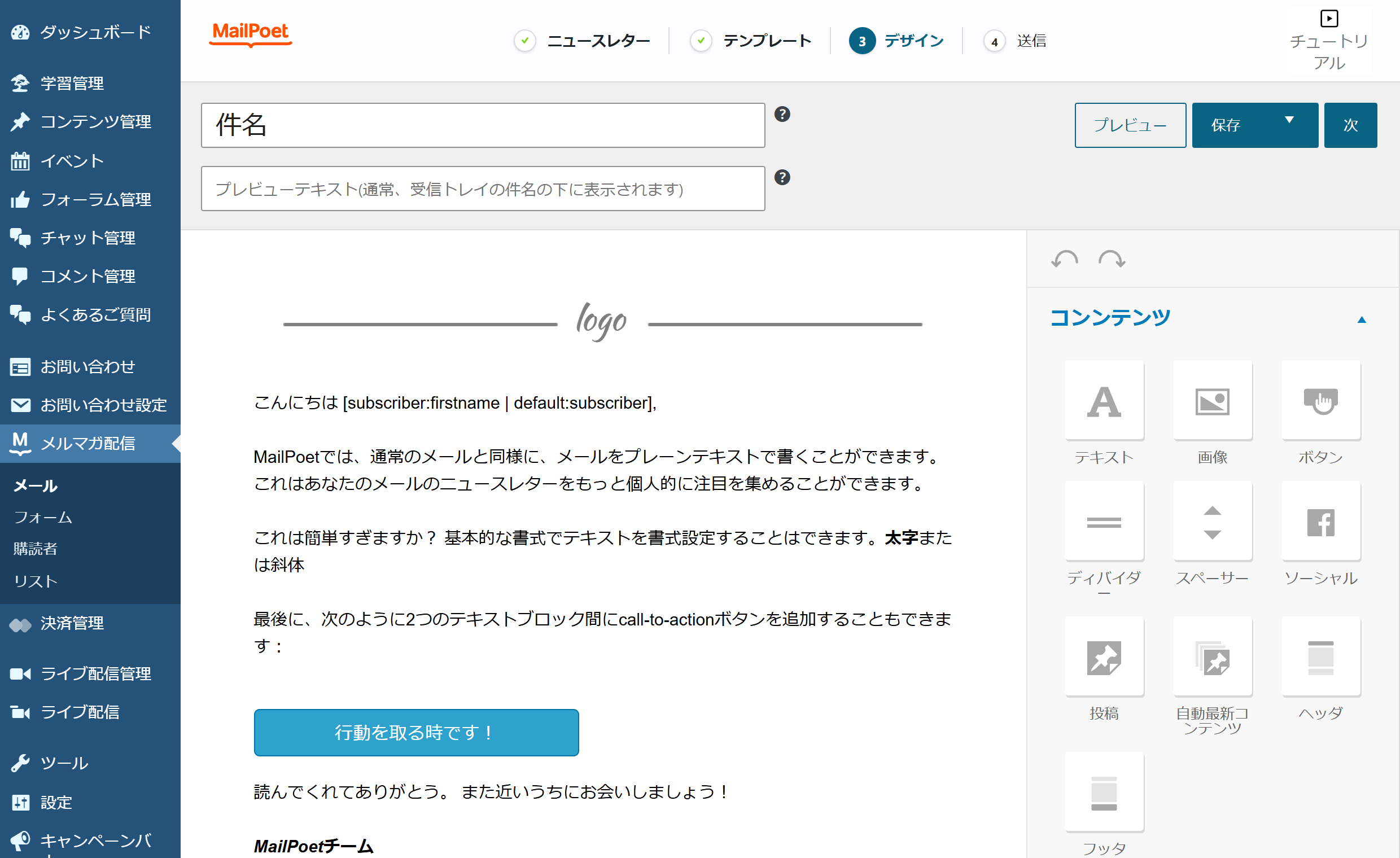Click the 次 button
This screenshot has width=1400, height=858.
coord(1350,125)
